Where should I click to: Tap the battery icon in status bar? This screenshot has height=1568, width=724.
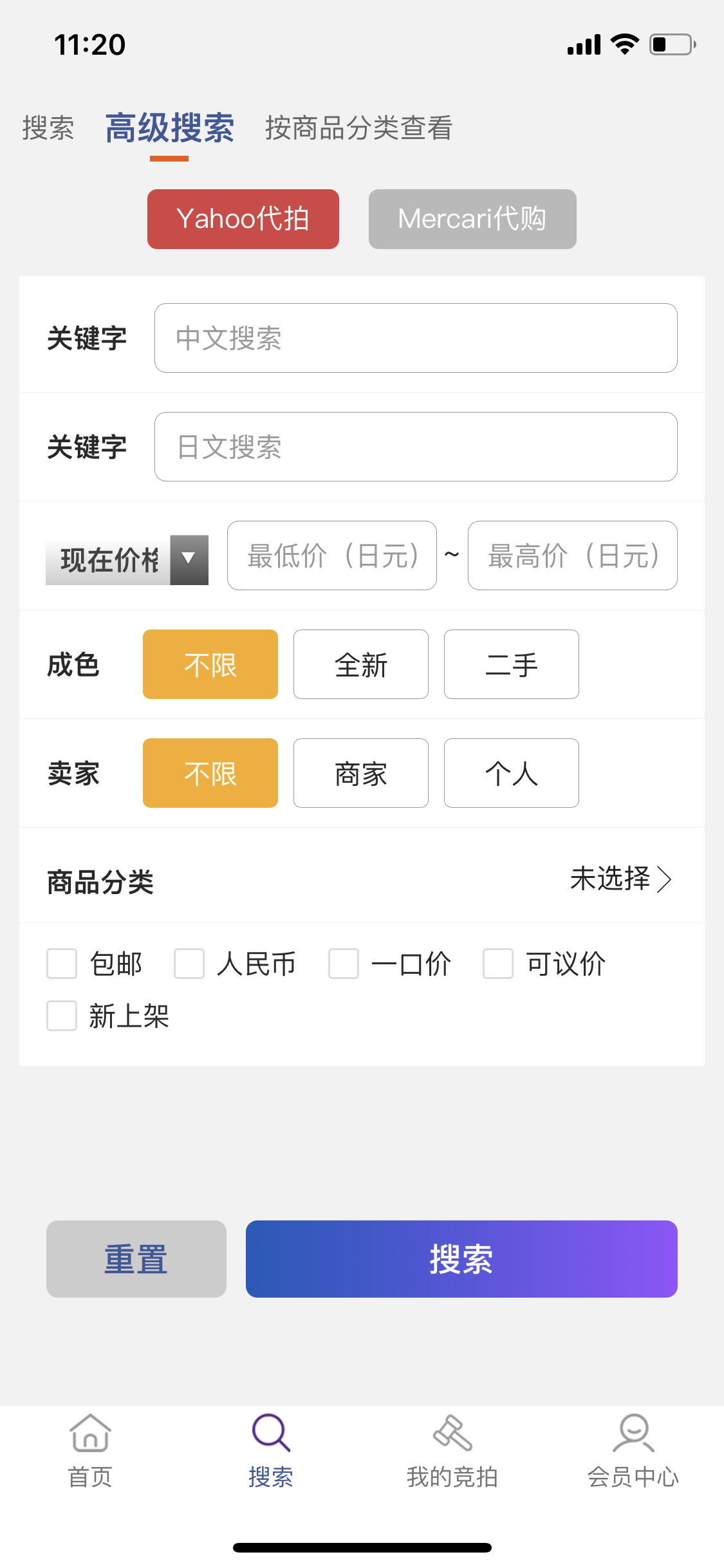(x=672, y=44)
